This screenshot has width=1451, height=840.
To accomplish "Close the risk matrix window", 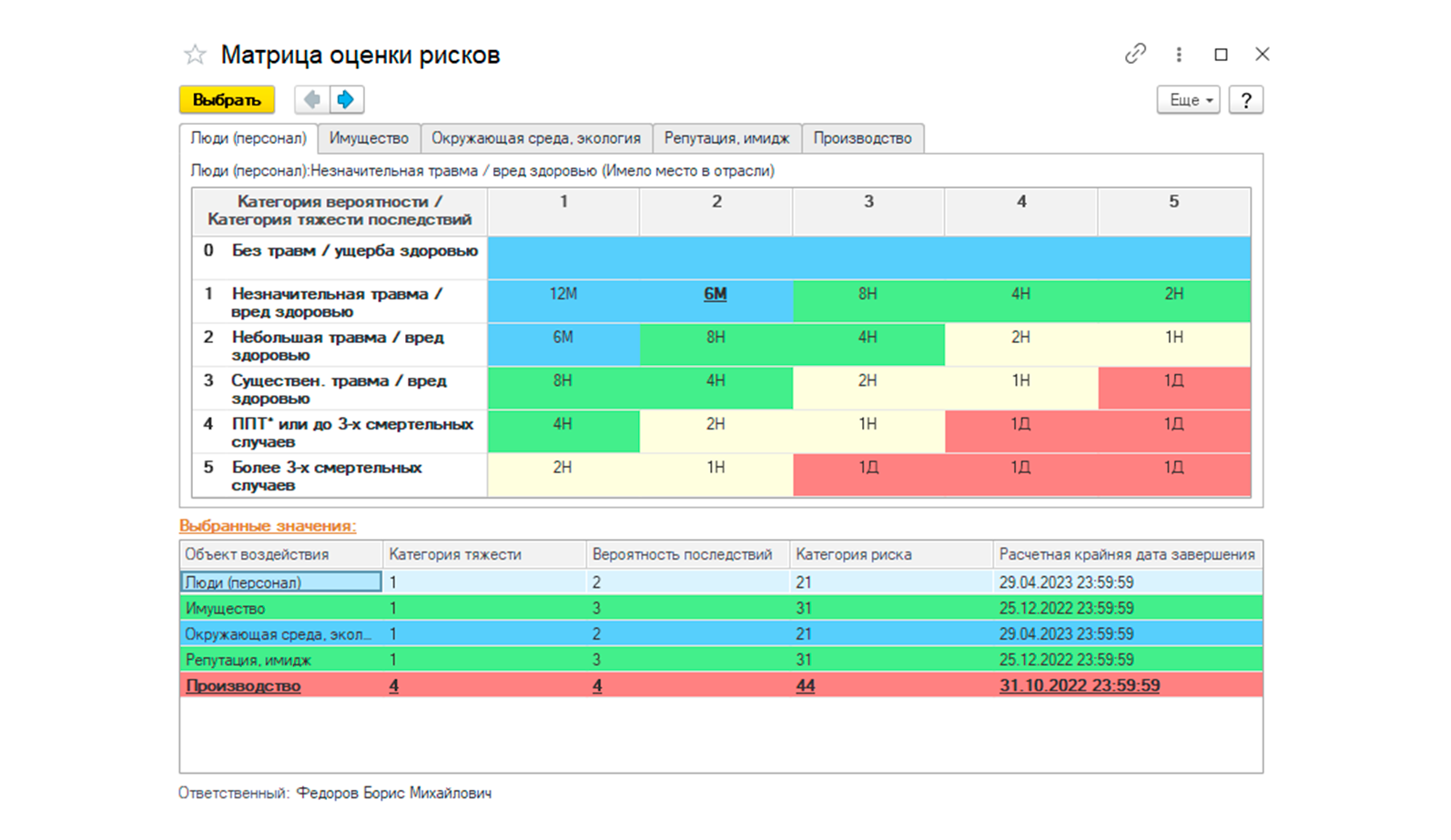I will (1262, 55).
